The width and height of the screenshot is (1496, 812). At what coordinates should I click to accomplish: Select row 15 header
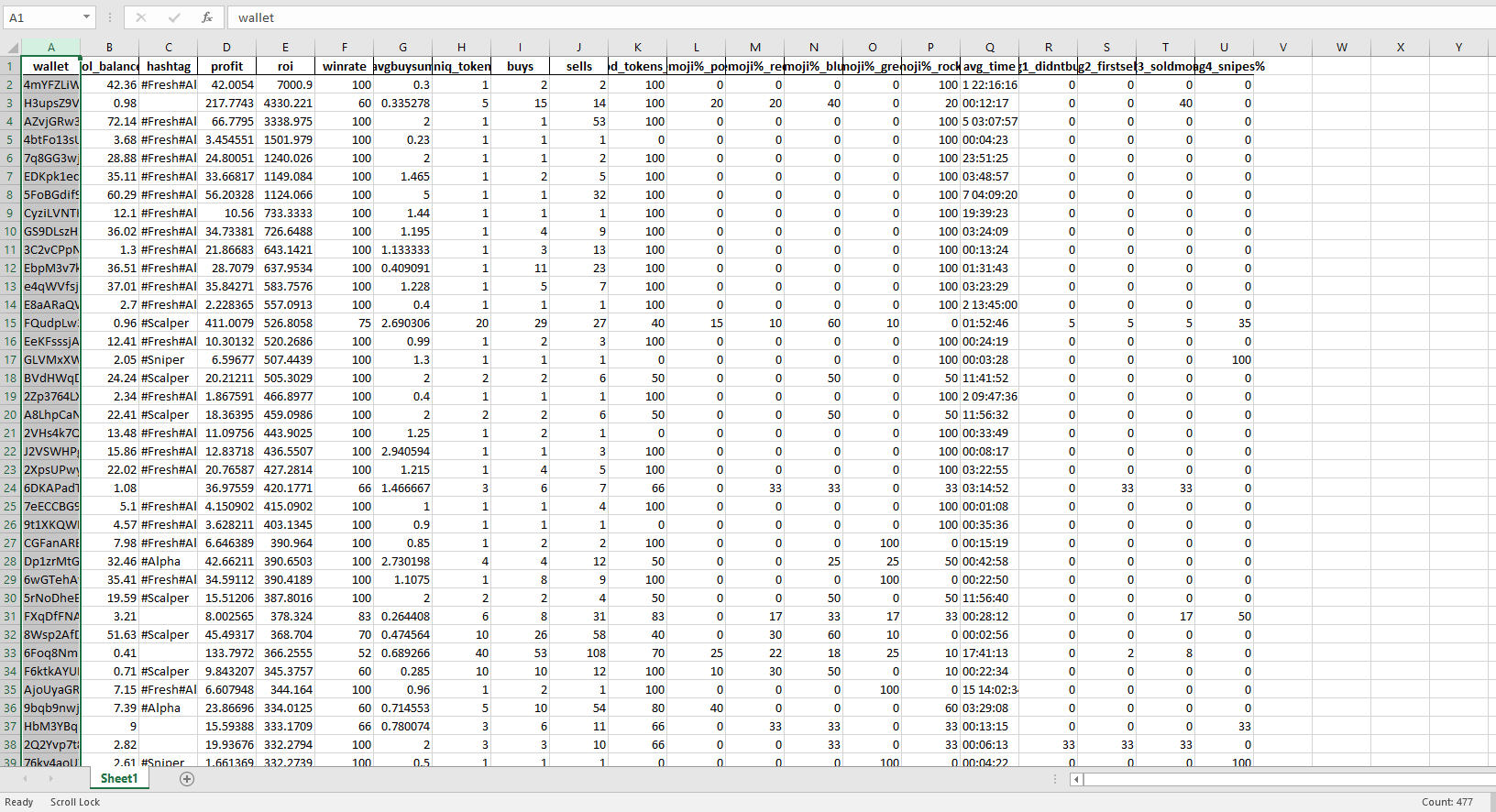coord(10,323)
